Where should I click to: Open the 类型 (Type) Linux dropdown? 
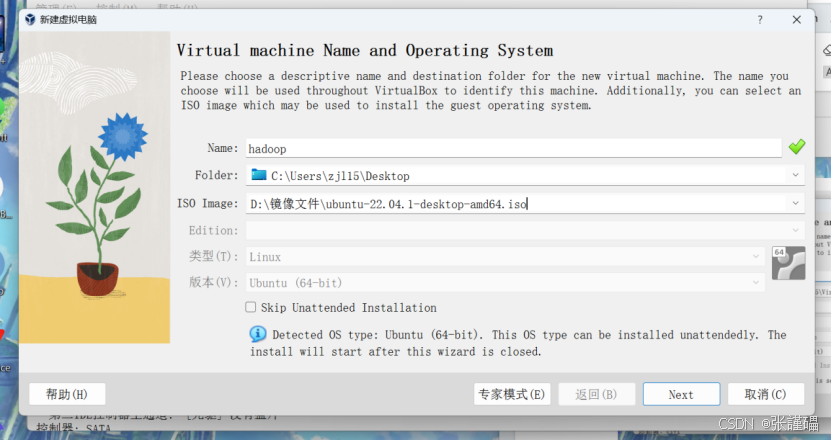505,257
